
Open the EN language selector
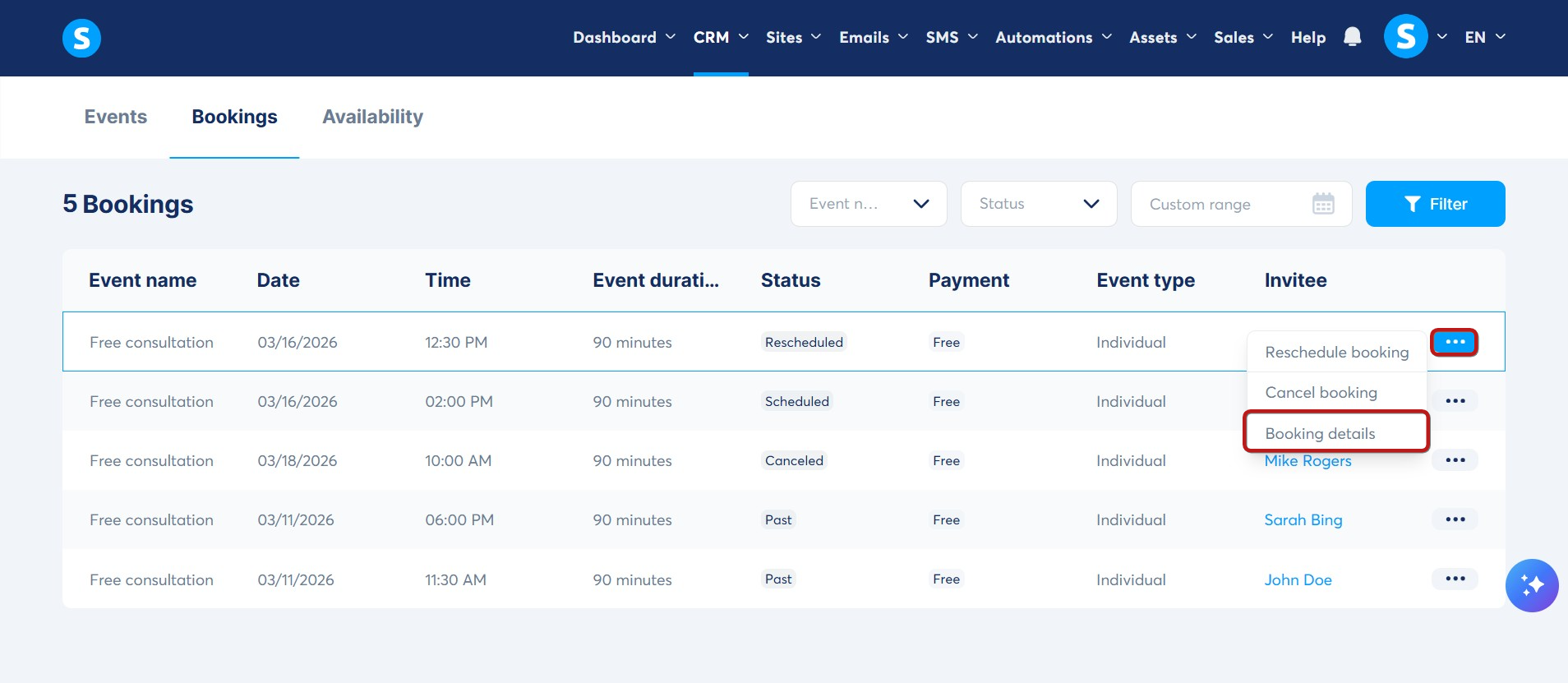(x=1485, y=37)
